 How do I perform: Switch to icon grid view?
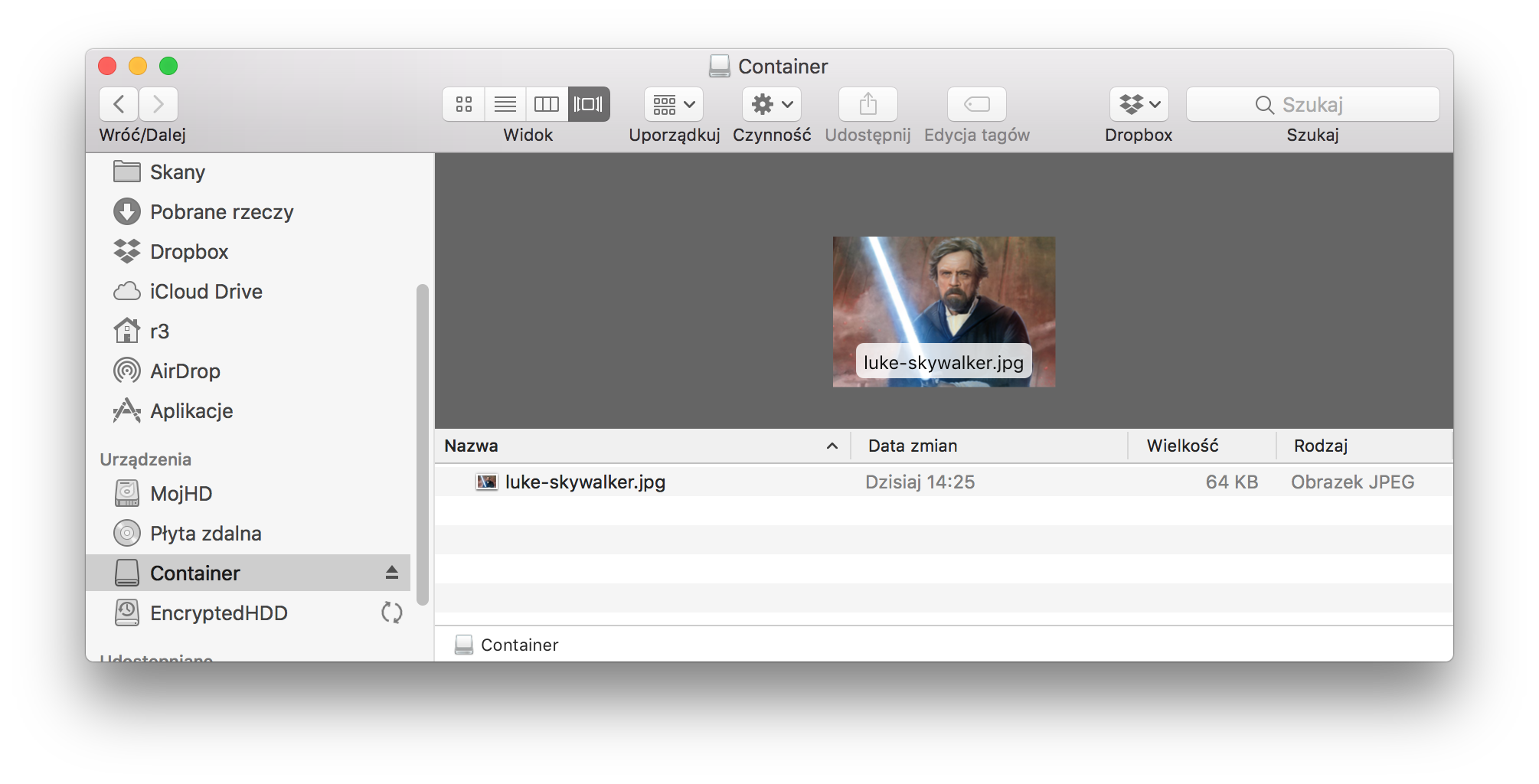coord(463,104)
